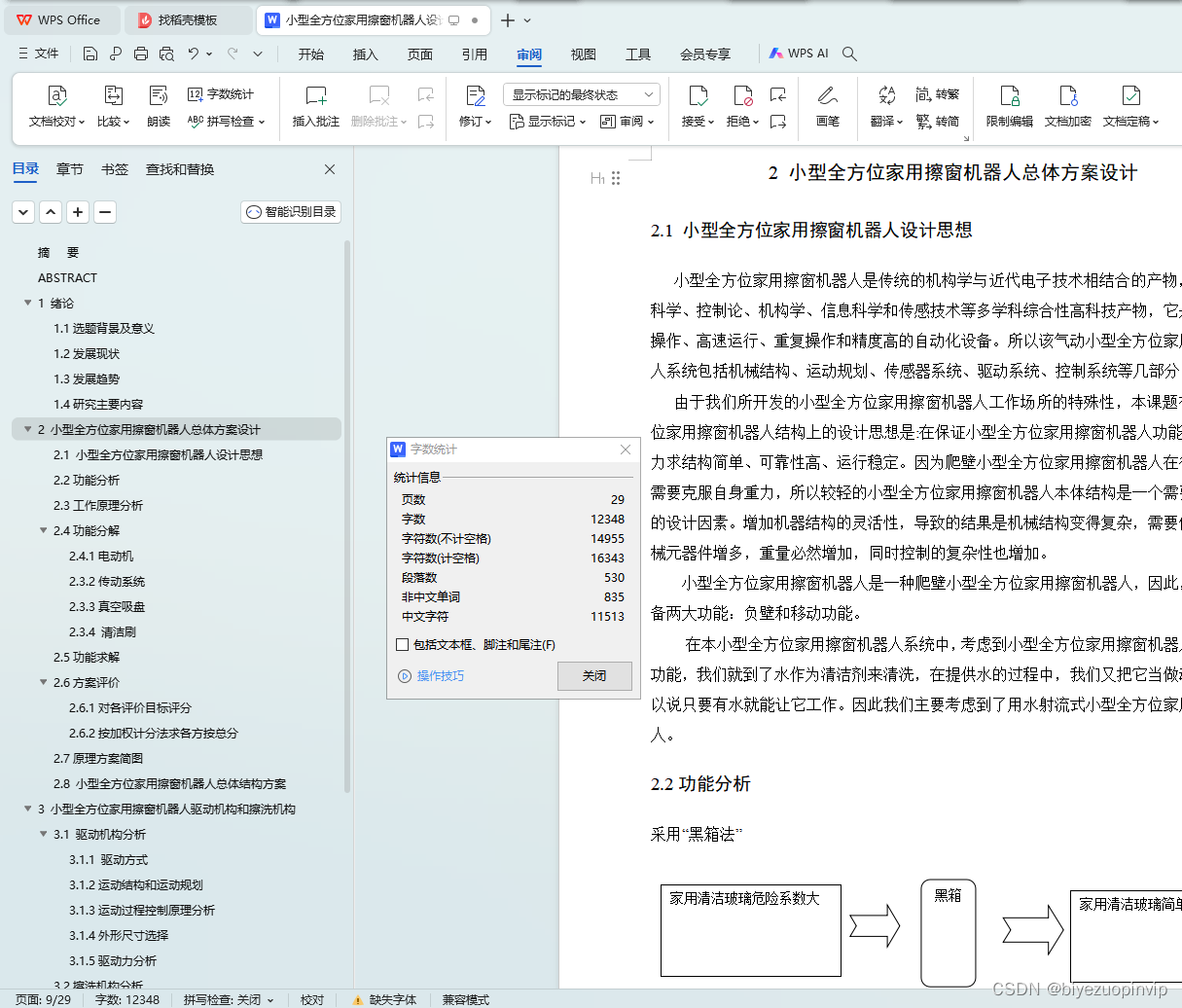Viewport: 1182px width, 1008px height.
Task: Open 限制编辑 restrict editing
Action: [x=1010, y=106]
